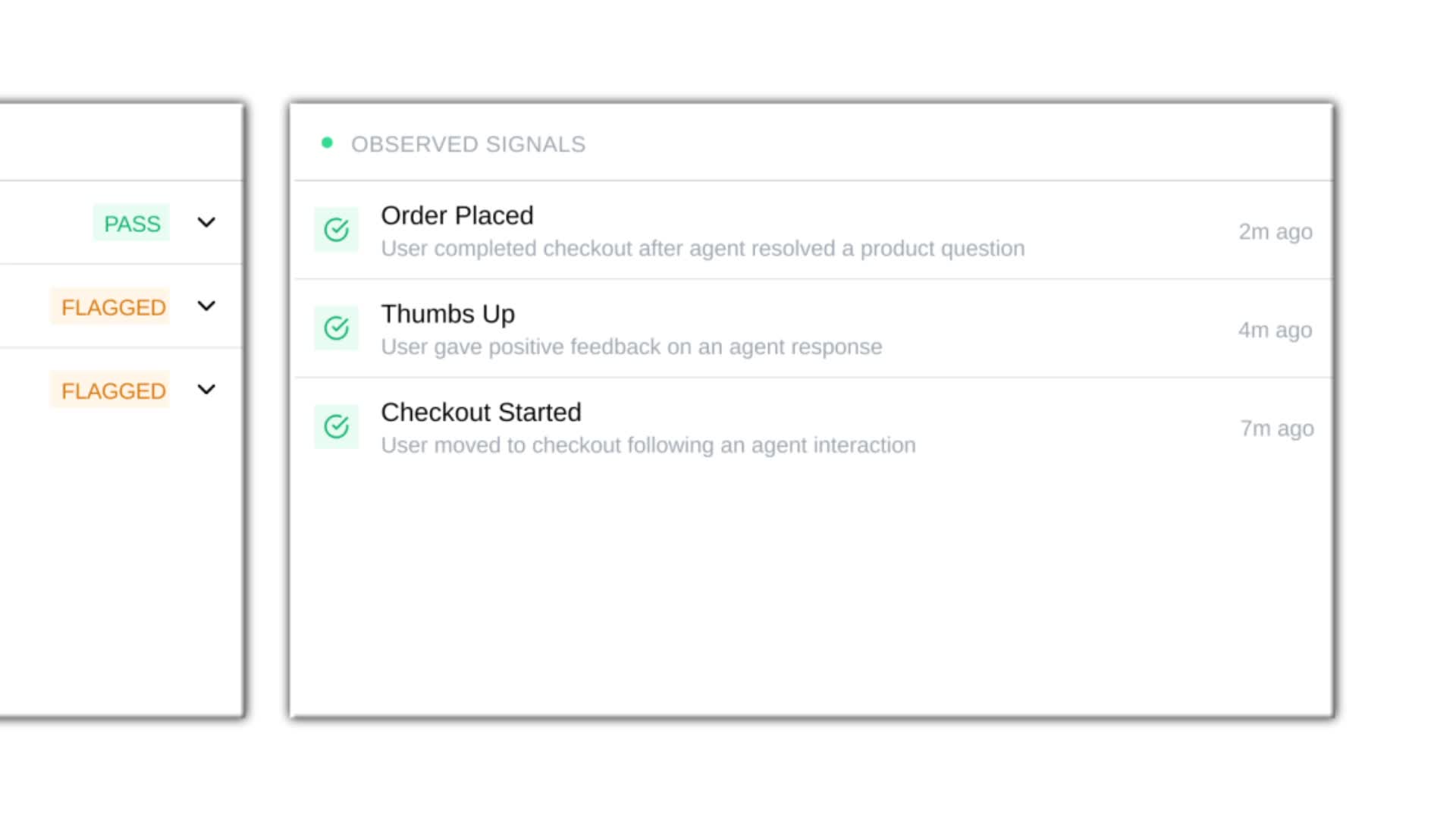Open the Thumbs Up signal title

coord(448,314)
